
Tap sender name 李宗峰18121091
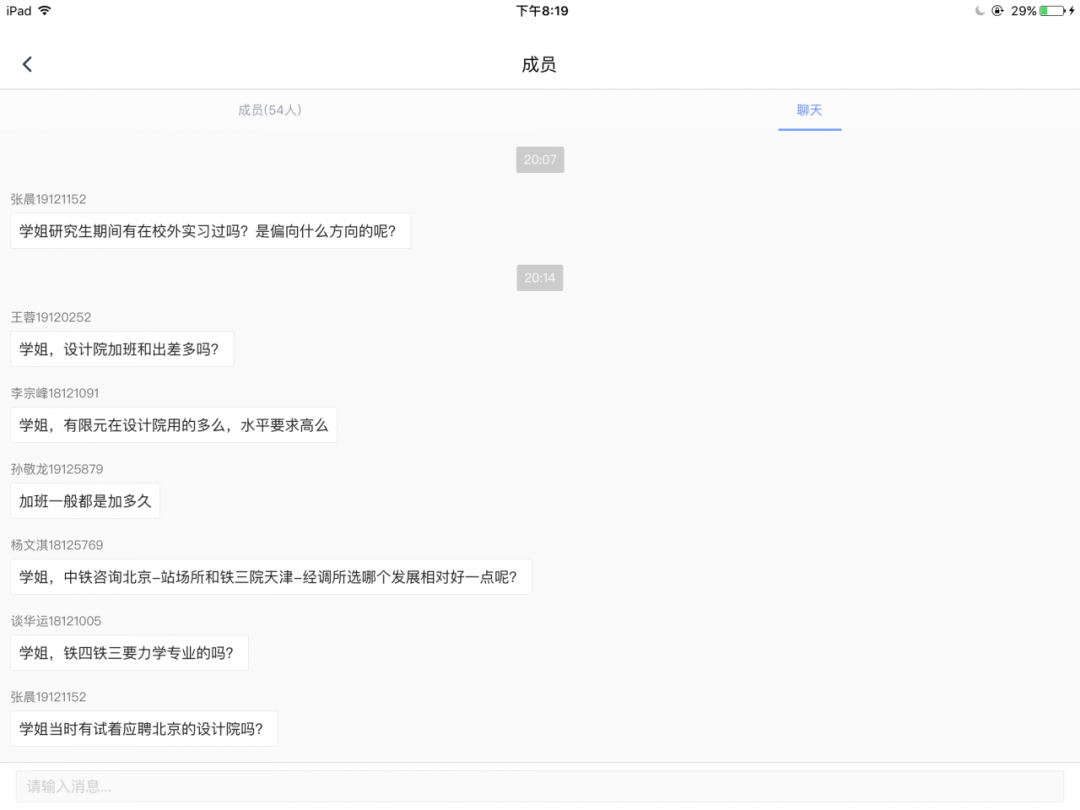click(x=55, y=393)
